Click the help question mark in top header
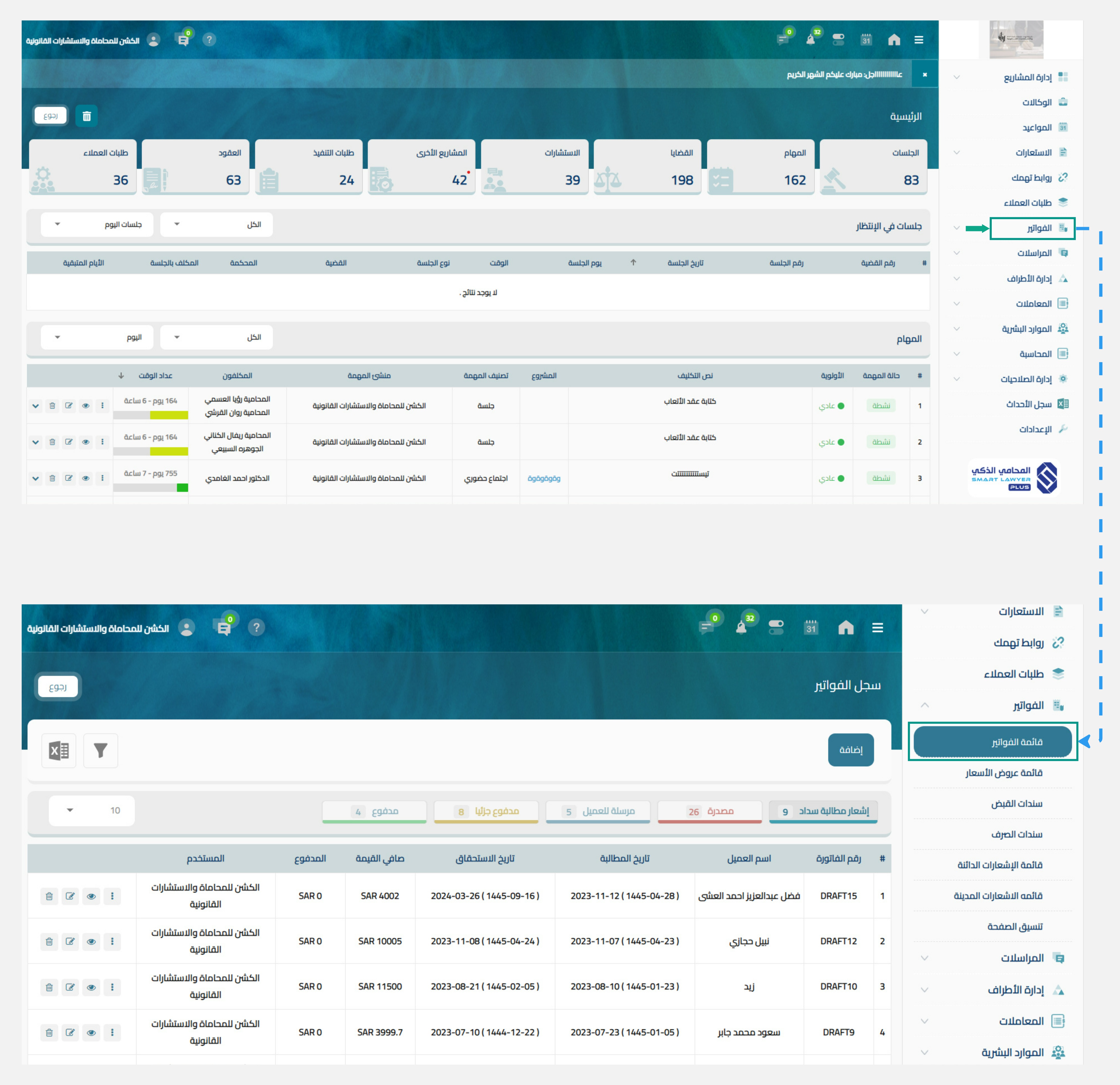Screen dimensions: 1120x1085 click(x=209, y=39)
